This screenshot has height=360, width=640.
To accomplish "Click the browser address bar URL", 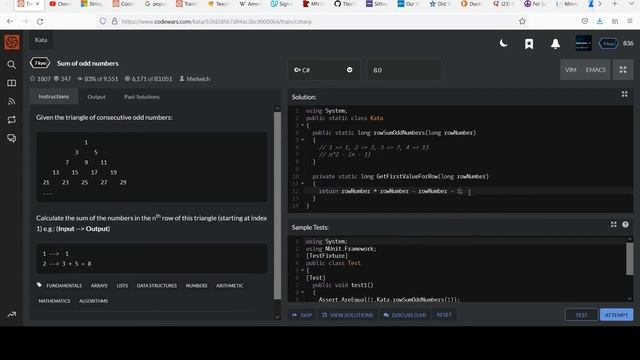I will 217,21.
